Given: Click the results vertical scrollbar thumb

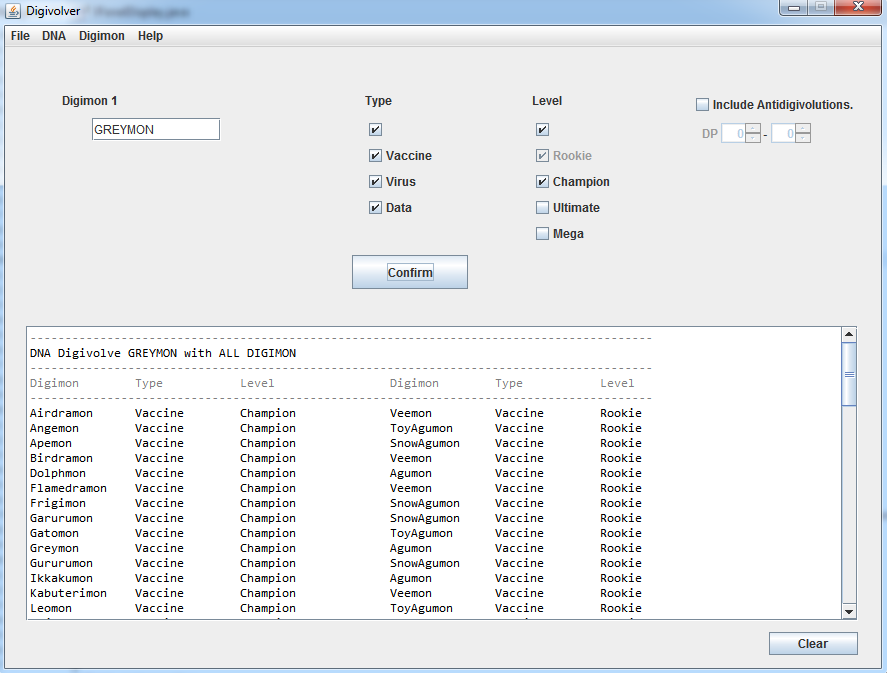Looking at the screenshot, I should point(849,374).
